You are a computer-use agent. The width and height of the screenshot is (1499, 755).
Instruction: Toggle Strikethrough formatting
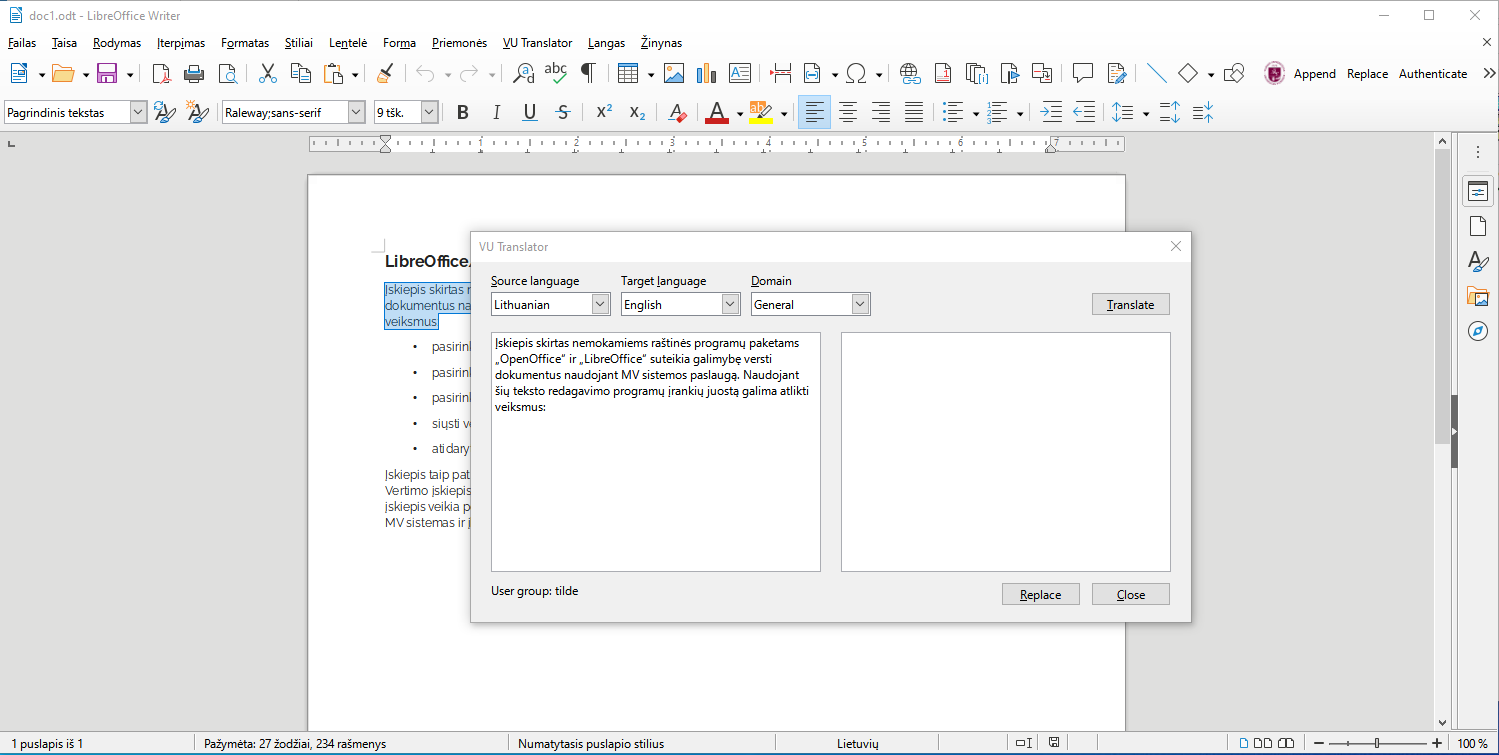coord(563,113)
